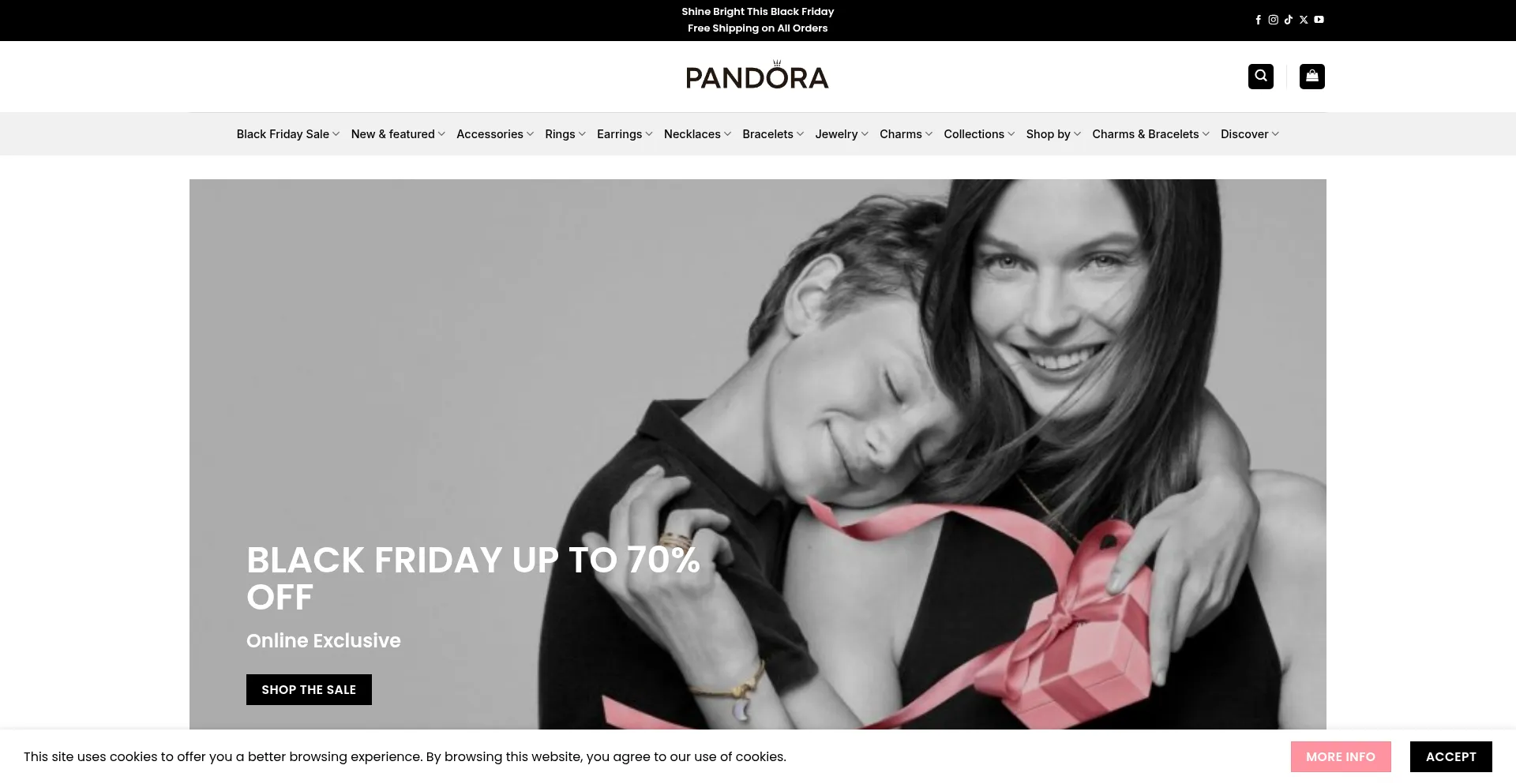Expand the Rings menu dropdown

pyautogui.click(x=565, y=134)
